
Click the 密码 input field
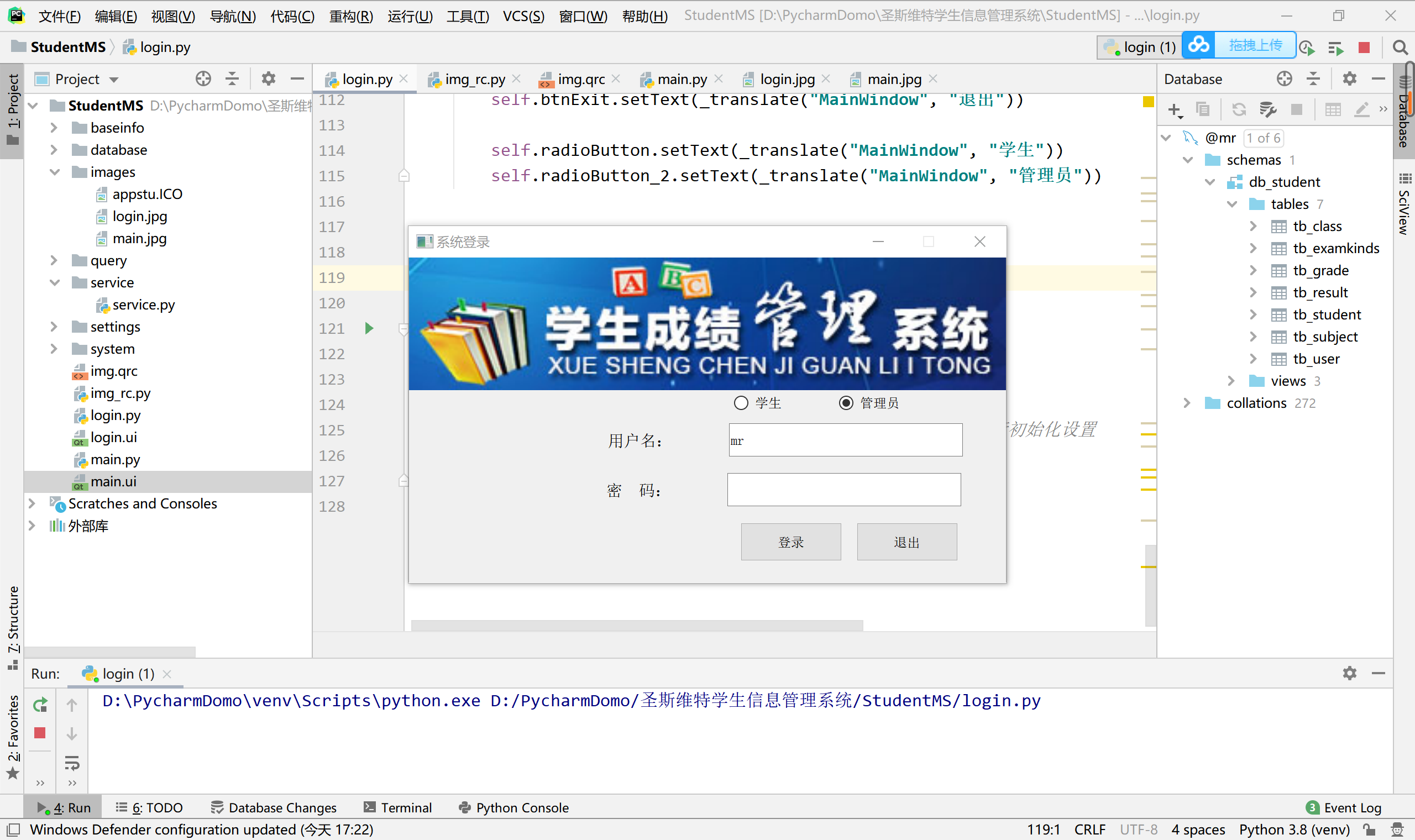[x=844, y=490]
